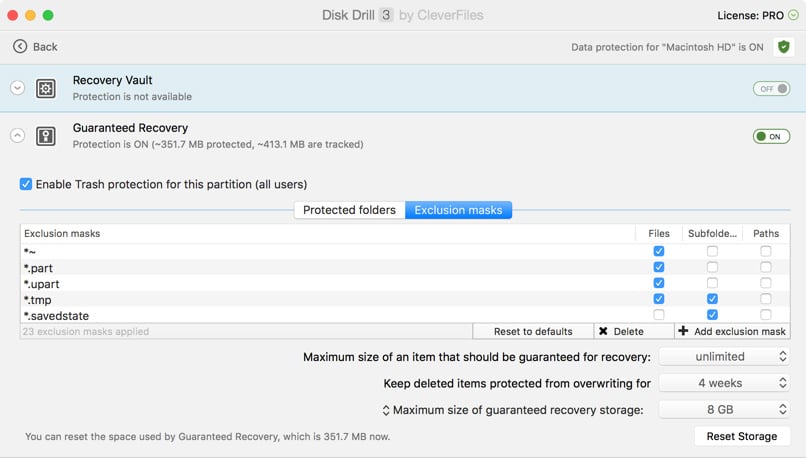806x458 pixels.
Task: Select the Exclusion masks tab
Action: [458, 210]
